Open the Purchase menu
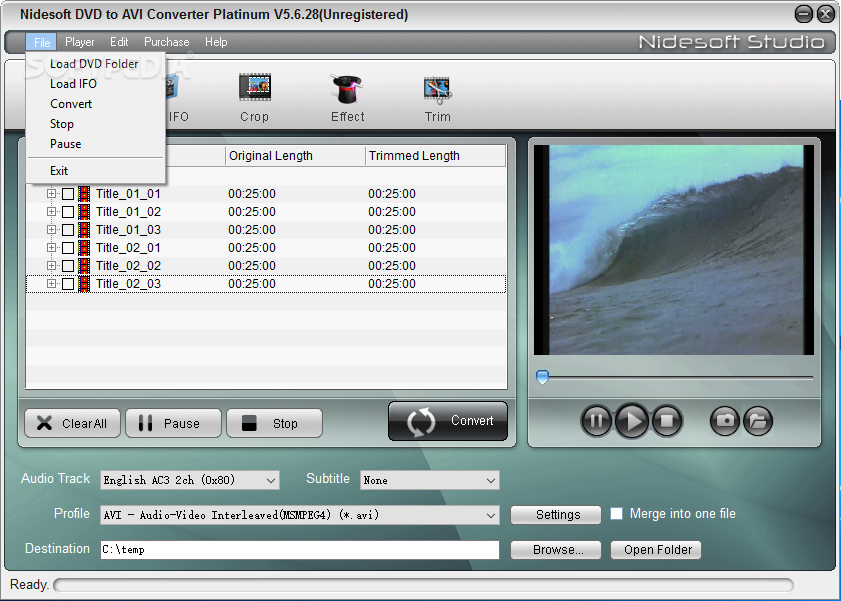This screenshot has width=841, height=601. (167, 42)
